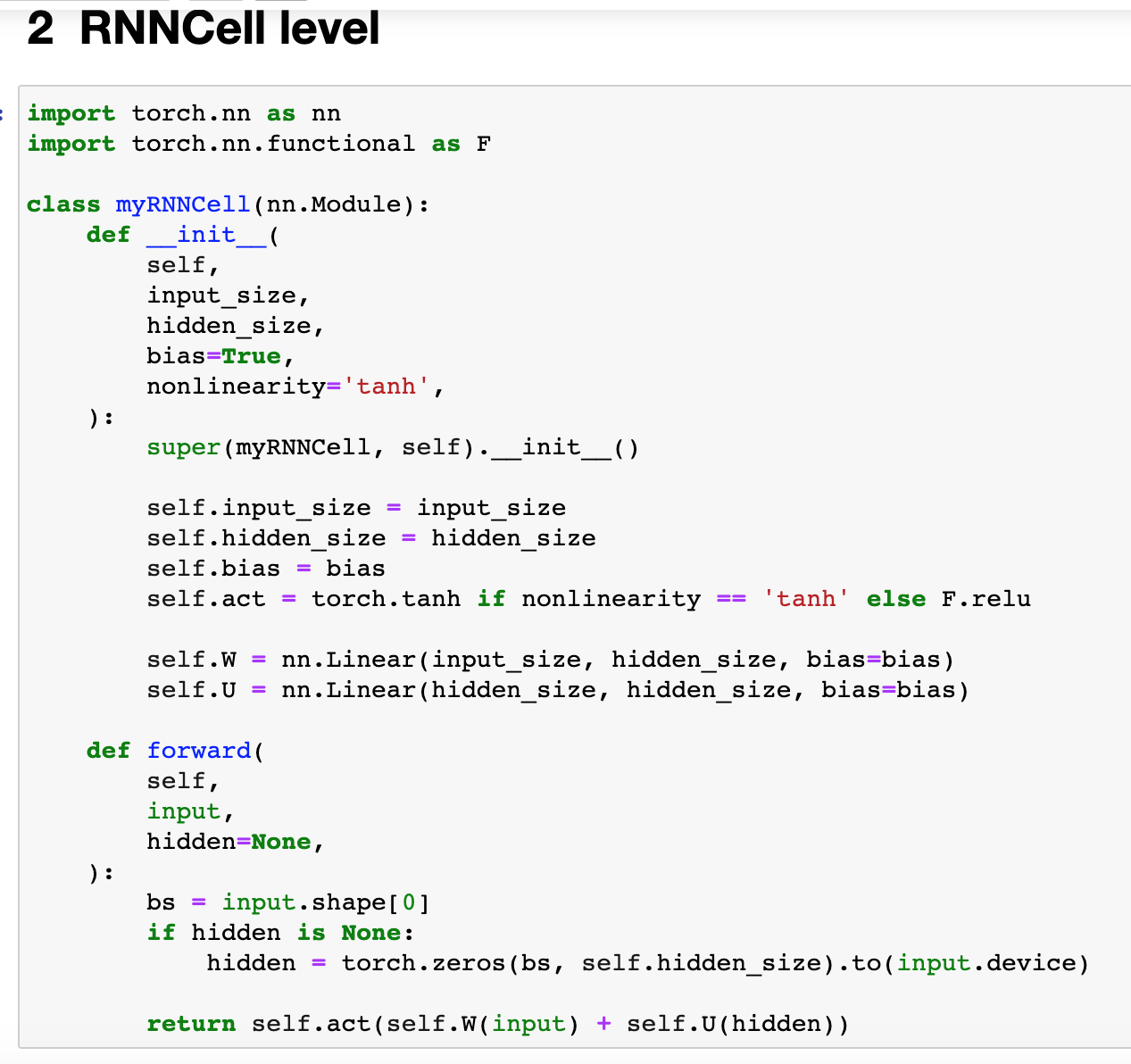
Task: Place cursor on 'bias=True' parameter
Action: coord(213,356)
